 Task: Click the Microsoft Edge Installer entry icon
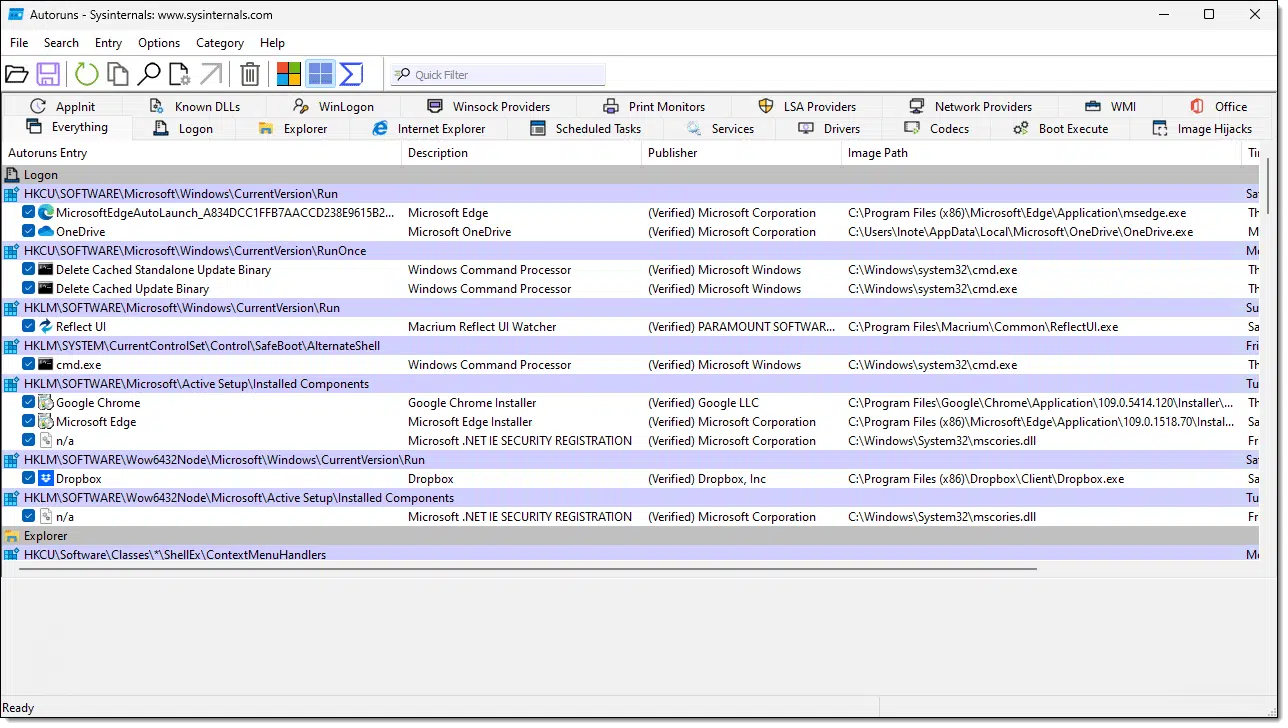(46, 421)
